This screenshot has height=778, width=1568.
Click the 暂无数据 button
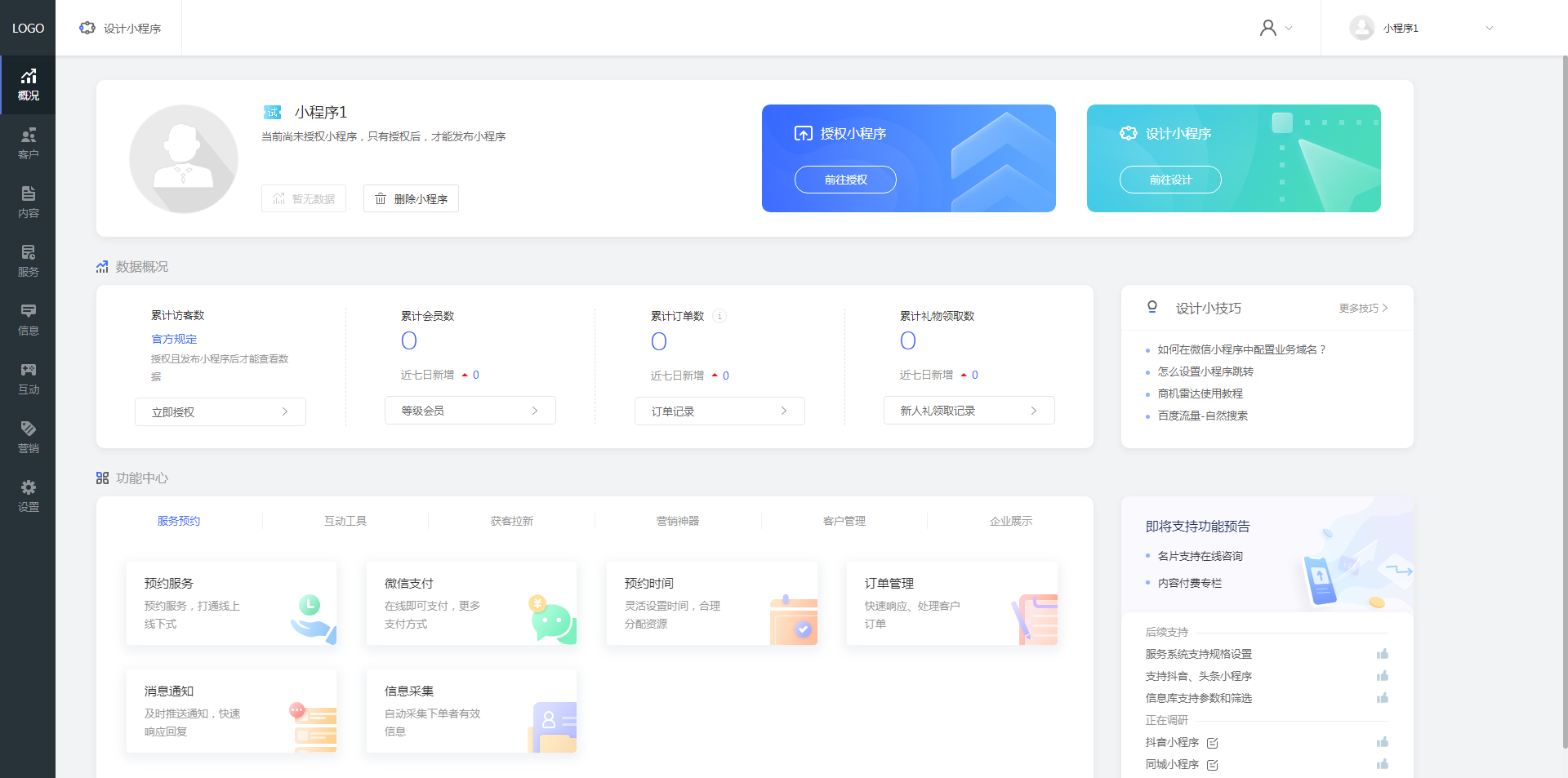coord(304,198)
